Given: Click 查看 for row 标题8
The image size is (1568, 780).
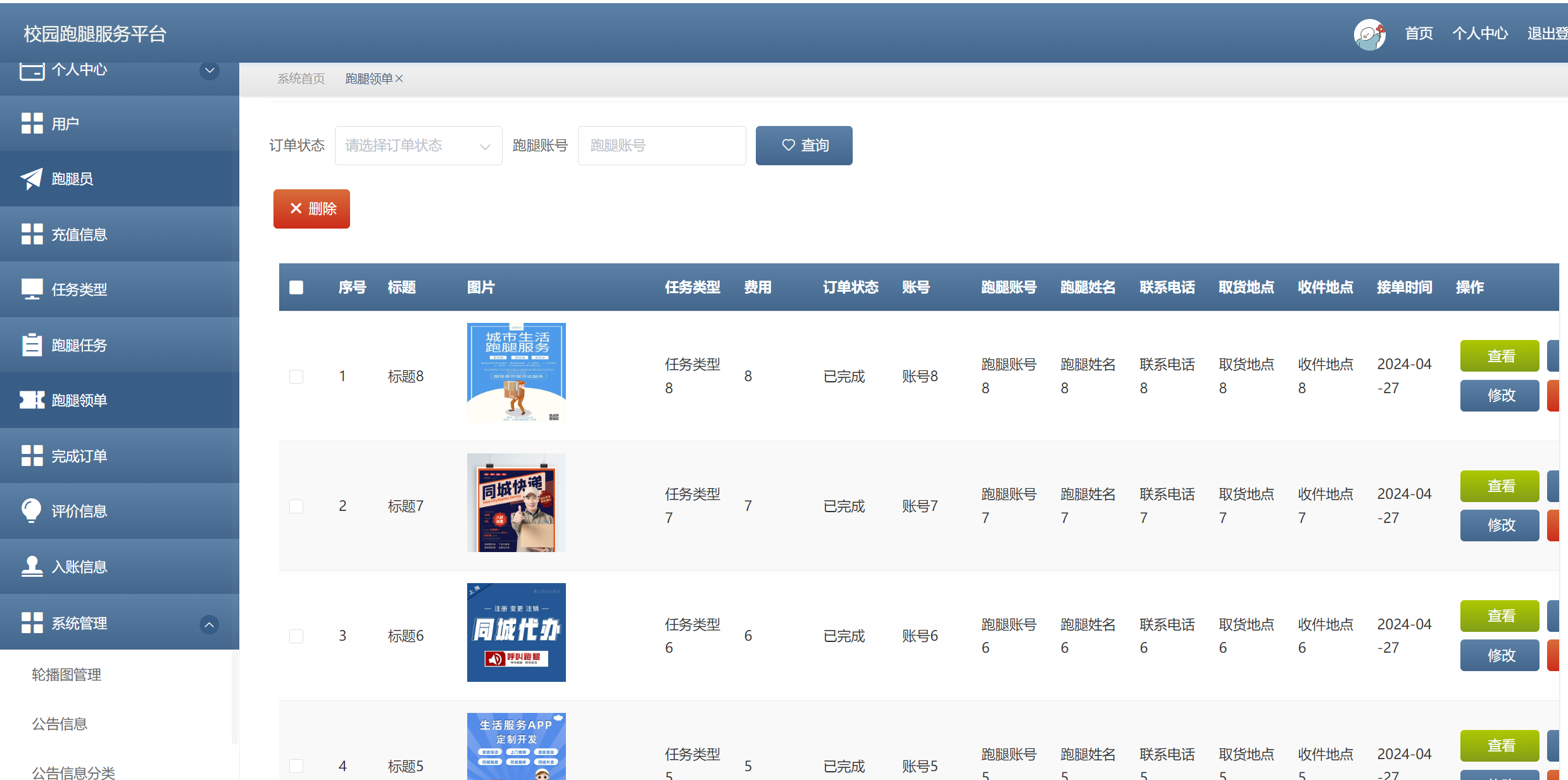Looking at the screenshot, I should tap(1500, 356).
